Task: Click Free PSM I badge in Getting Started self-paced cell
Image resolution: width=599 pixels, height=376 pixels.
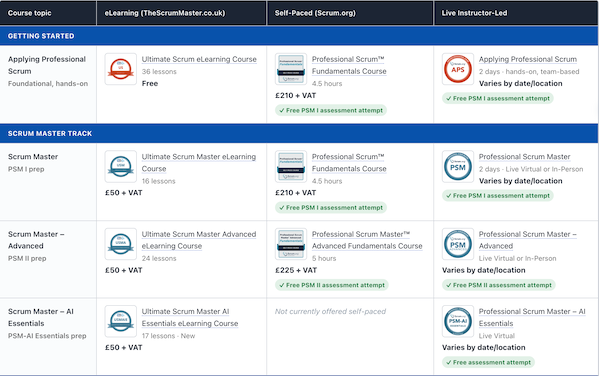Action: pyautogui.click(x=331, y=110)
